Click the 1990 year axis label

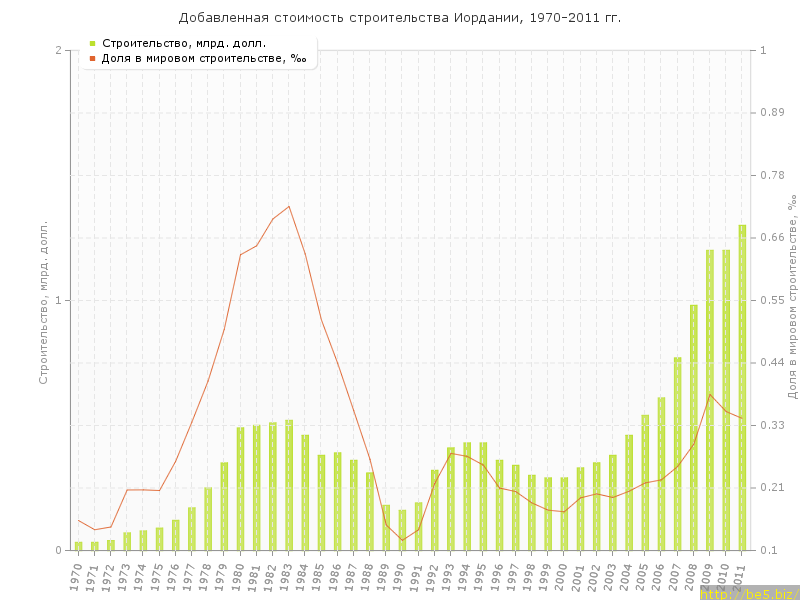(401, 577)
